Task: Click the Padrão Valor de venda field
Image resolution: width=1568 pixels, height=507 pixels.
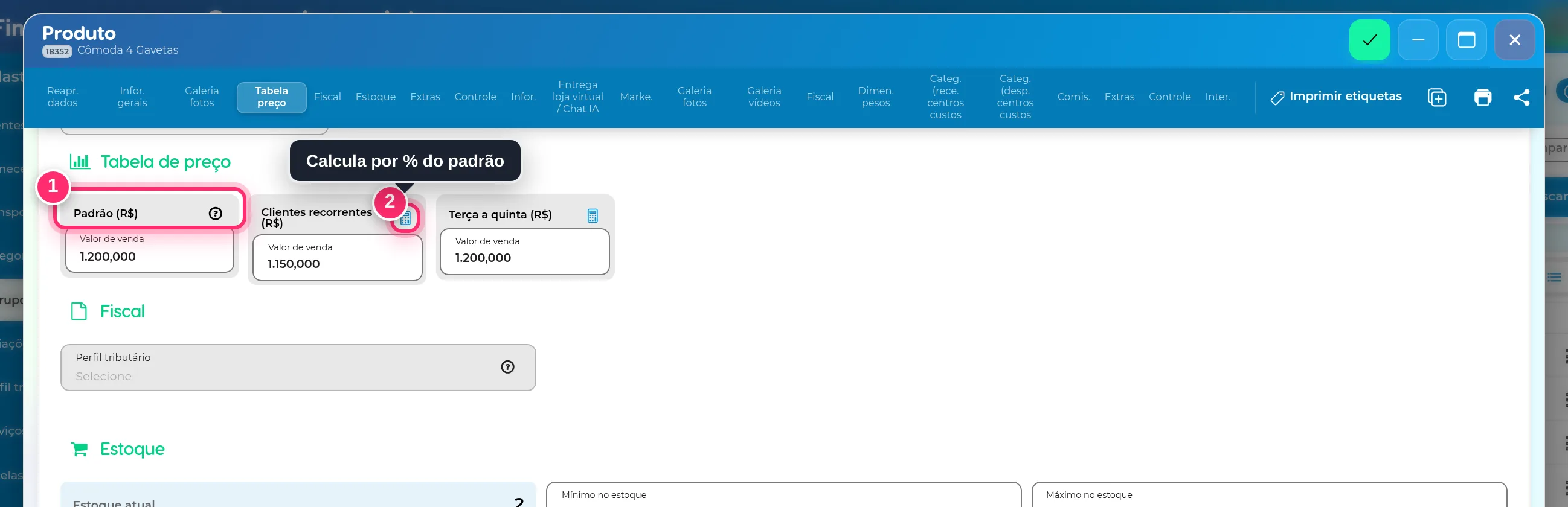Action: (x=150, y=250)
